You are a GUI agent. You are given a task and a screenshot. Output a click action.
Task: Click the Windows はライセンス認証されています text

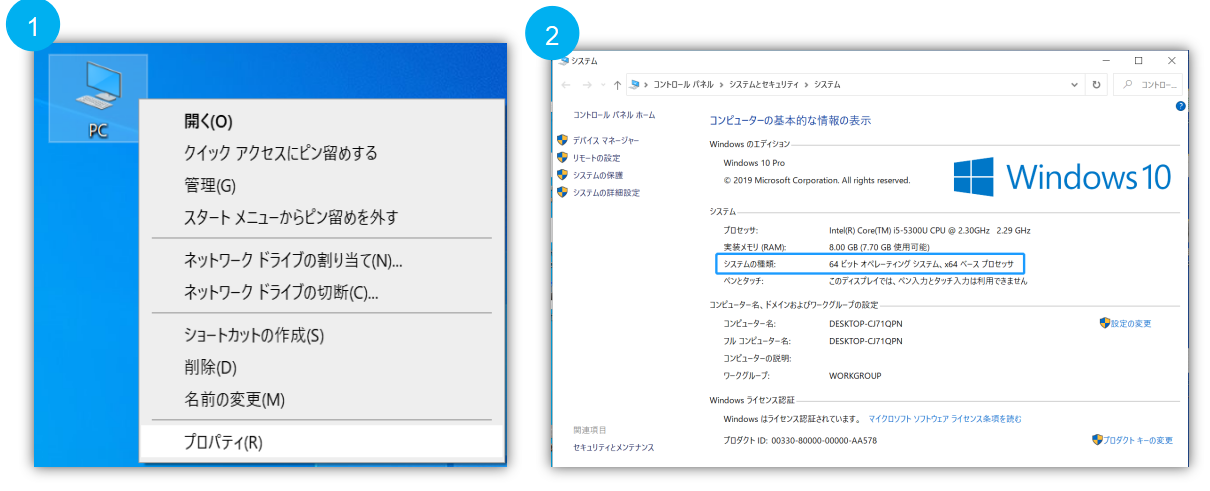pos(791,419)
